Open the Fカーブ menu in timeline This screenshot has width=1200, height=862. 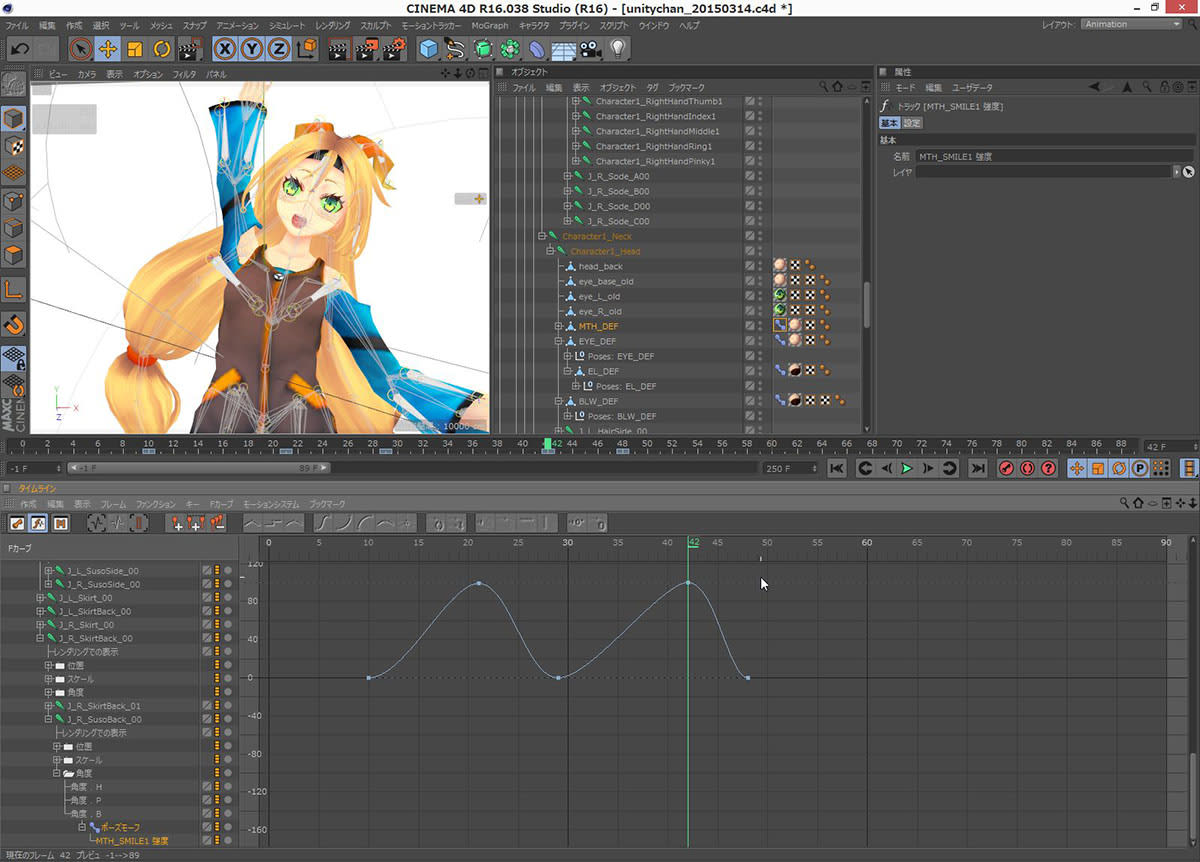tap(221, 504)
